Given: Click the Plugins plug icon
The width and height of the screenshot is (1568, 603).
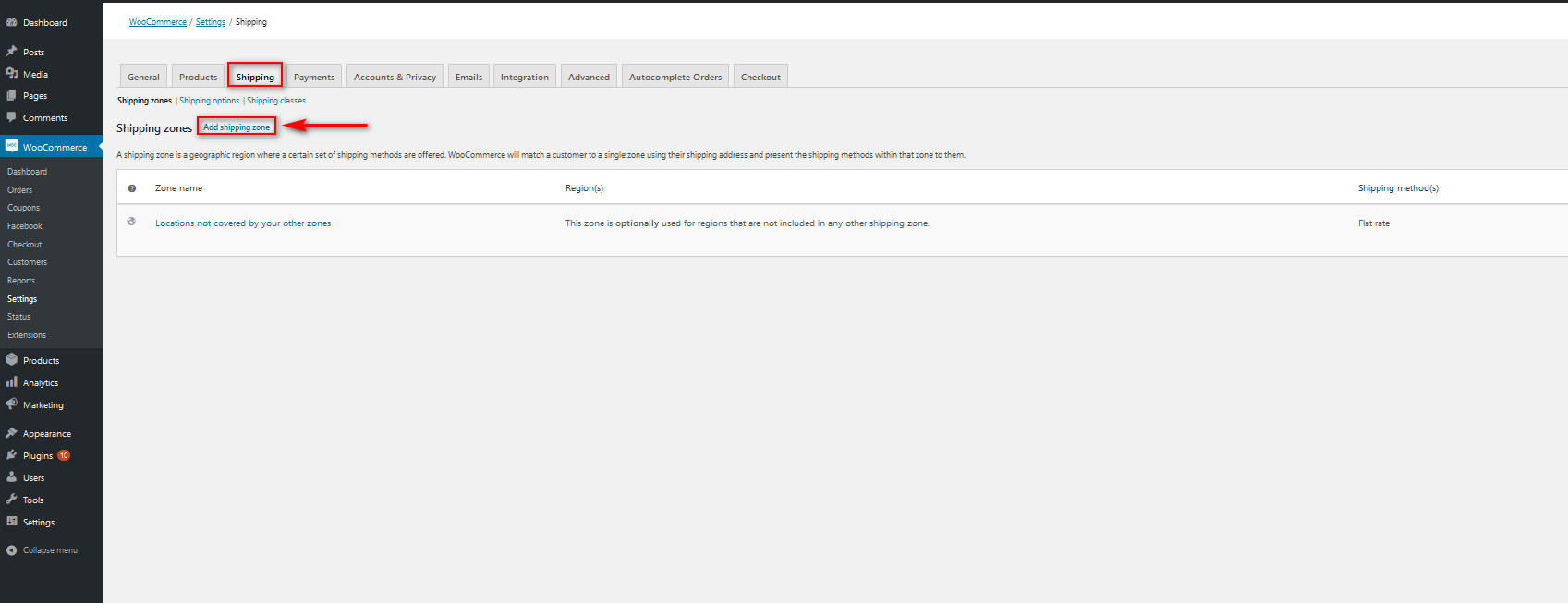Looking at the screenshot, I should [x=12, y=455].
